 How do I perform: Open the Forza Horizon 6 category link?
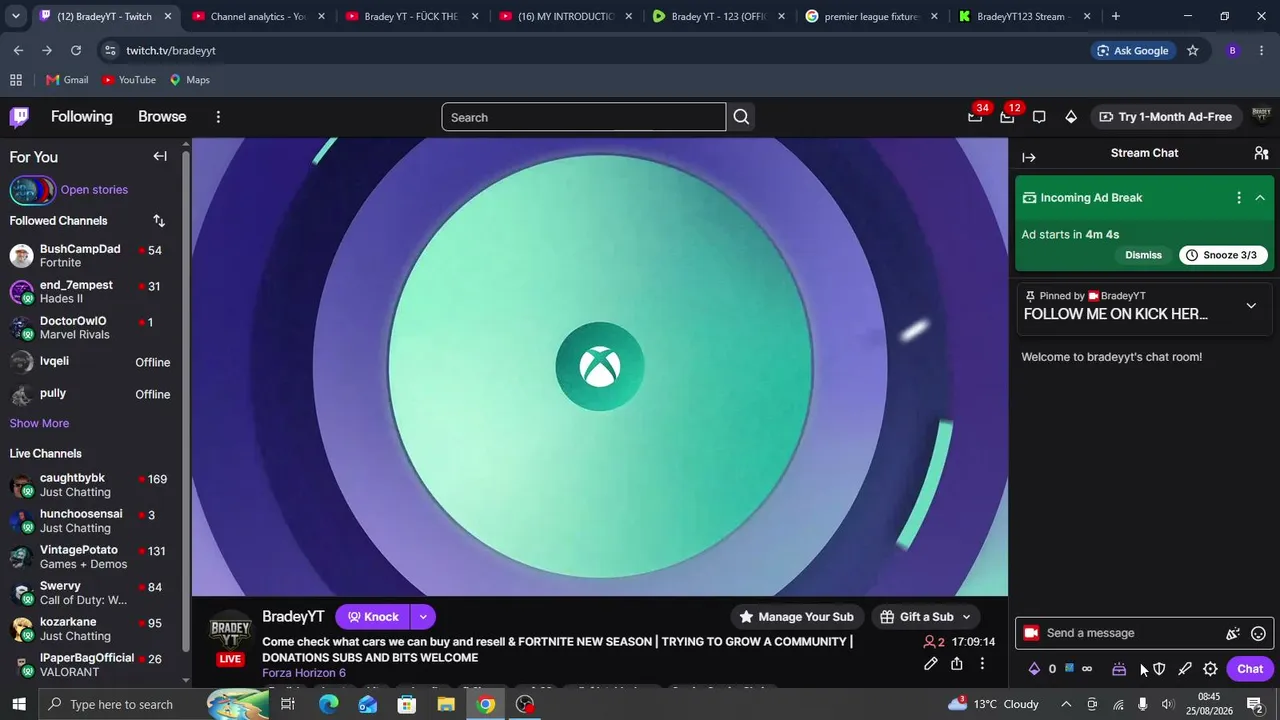(x=304, y=673)
